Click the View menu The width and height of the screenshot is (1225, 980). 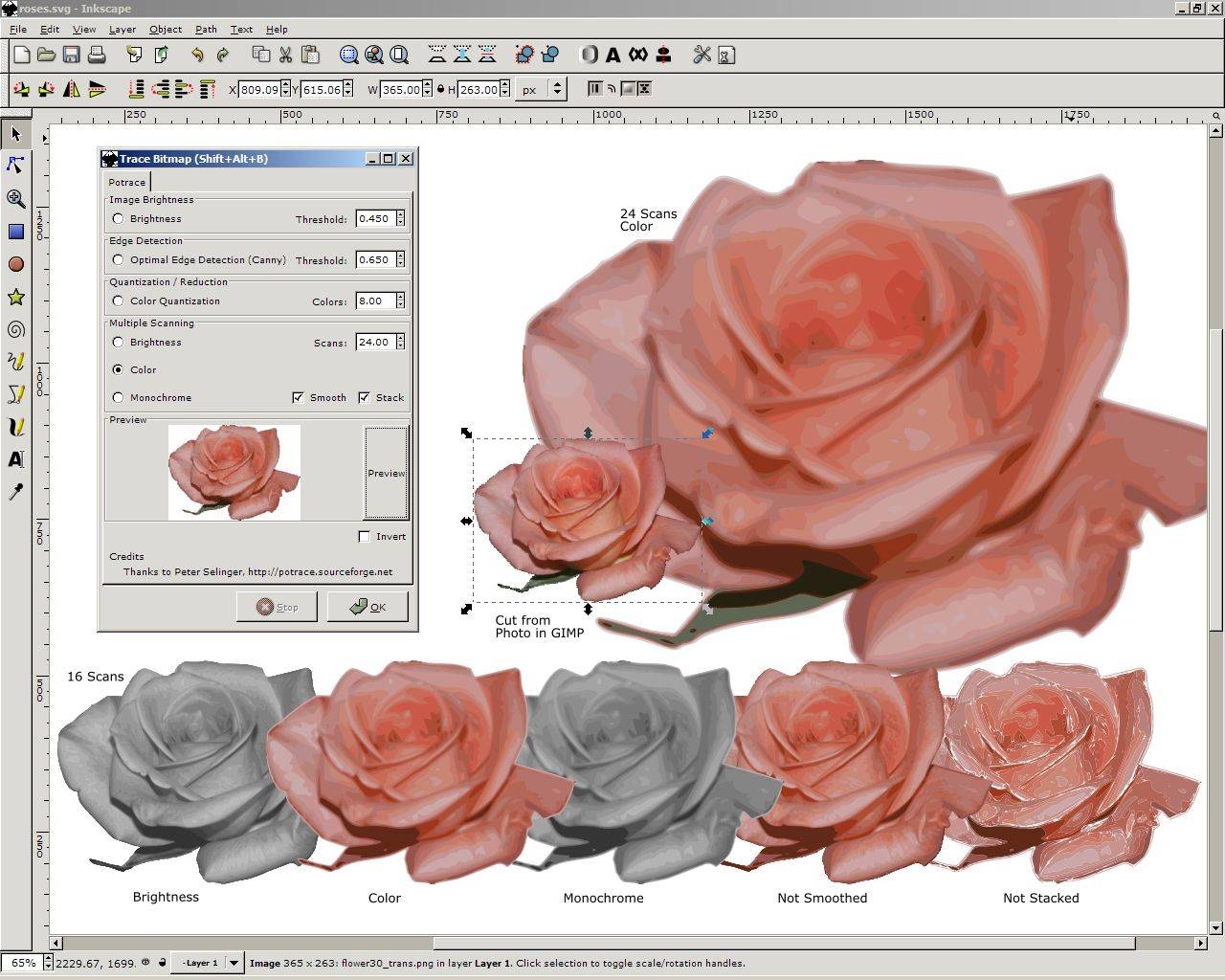[84, 29]
